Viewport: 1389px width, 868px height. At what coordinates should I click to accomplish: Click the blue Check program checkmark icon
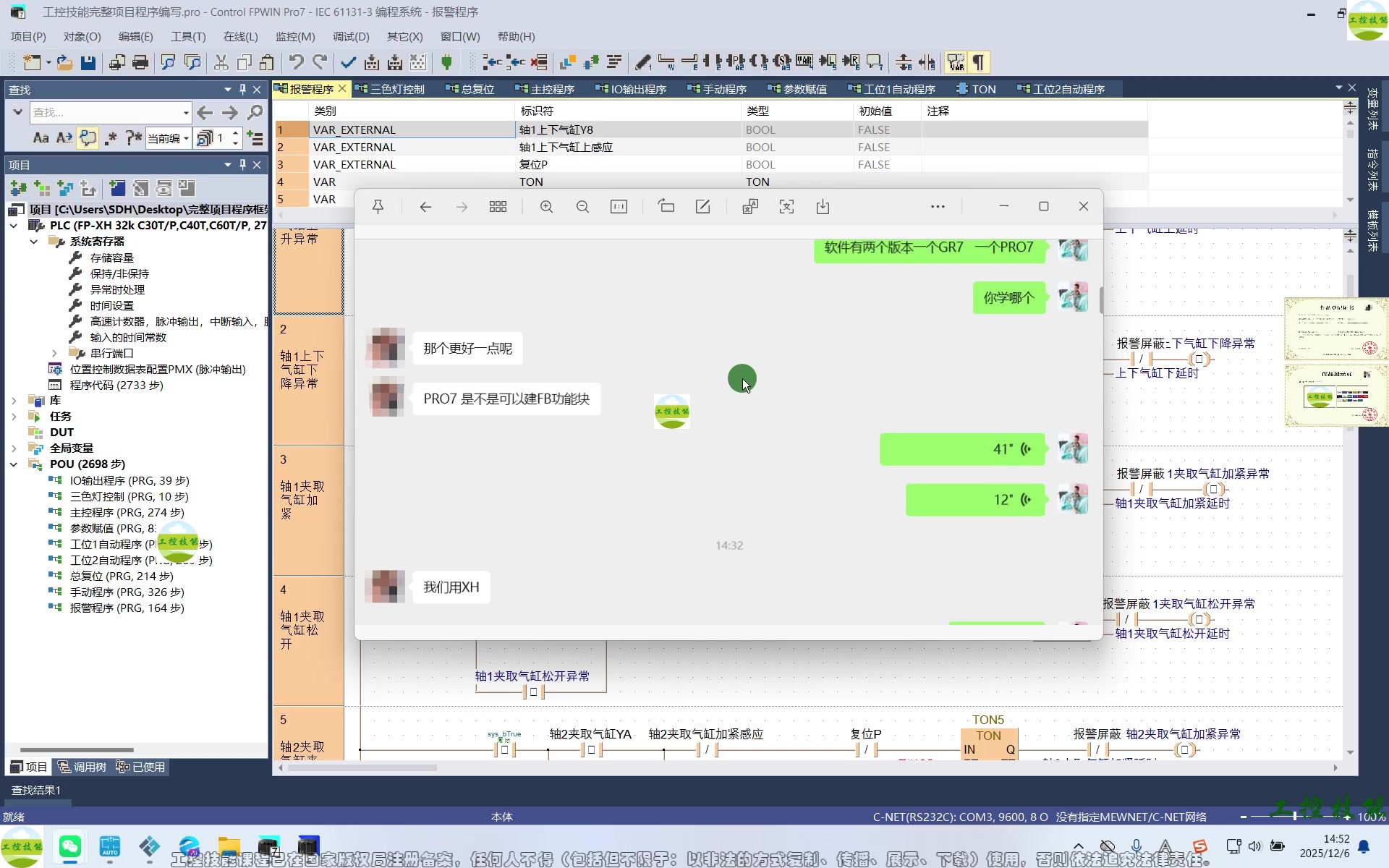point(348,63)
